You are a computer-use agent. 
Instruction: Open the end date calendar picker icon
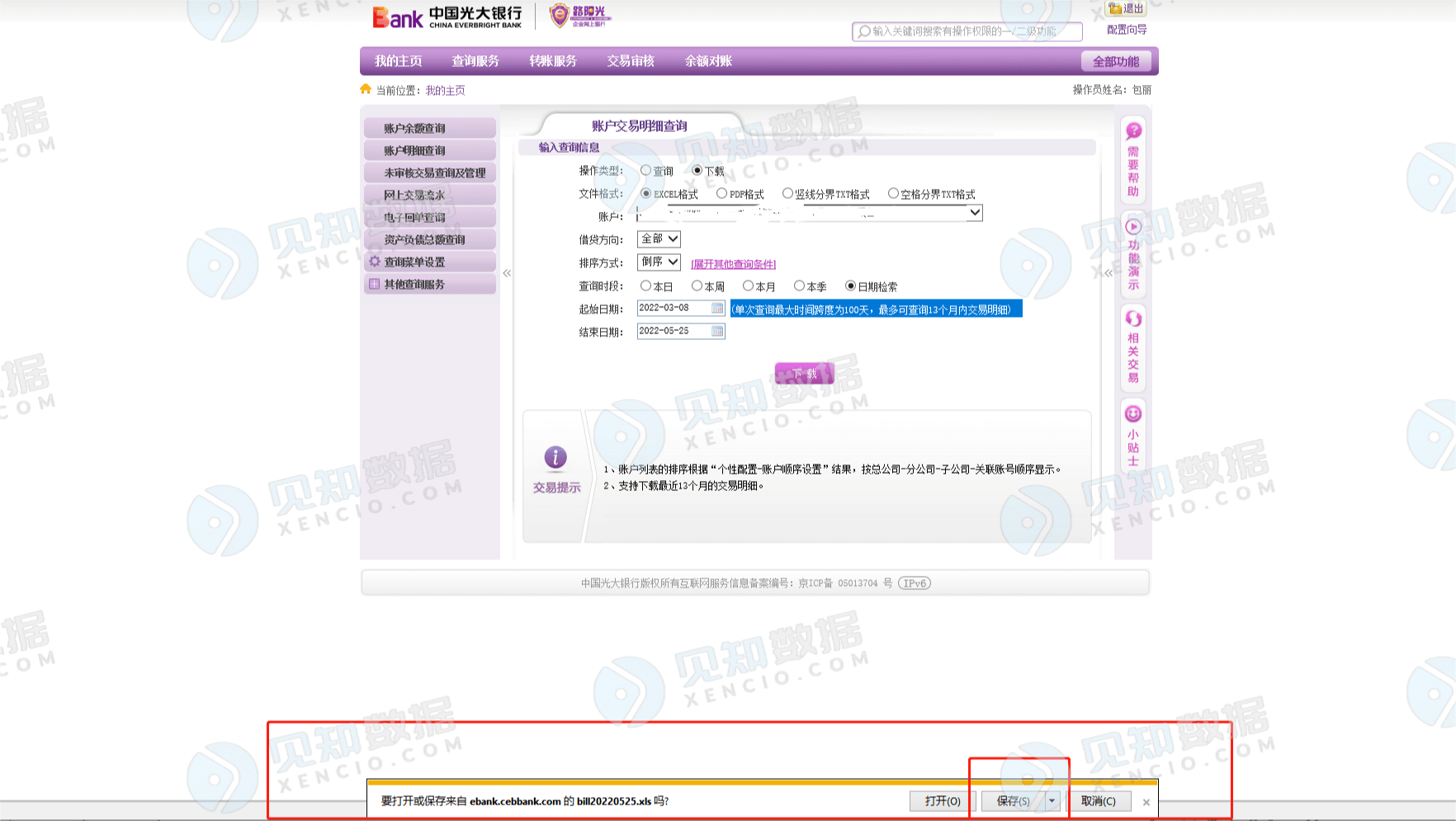pyautogui.click(x=717, y=331)
